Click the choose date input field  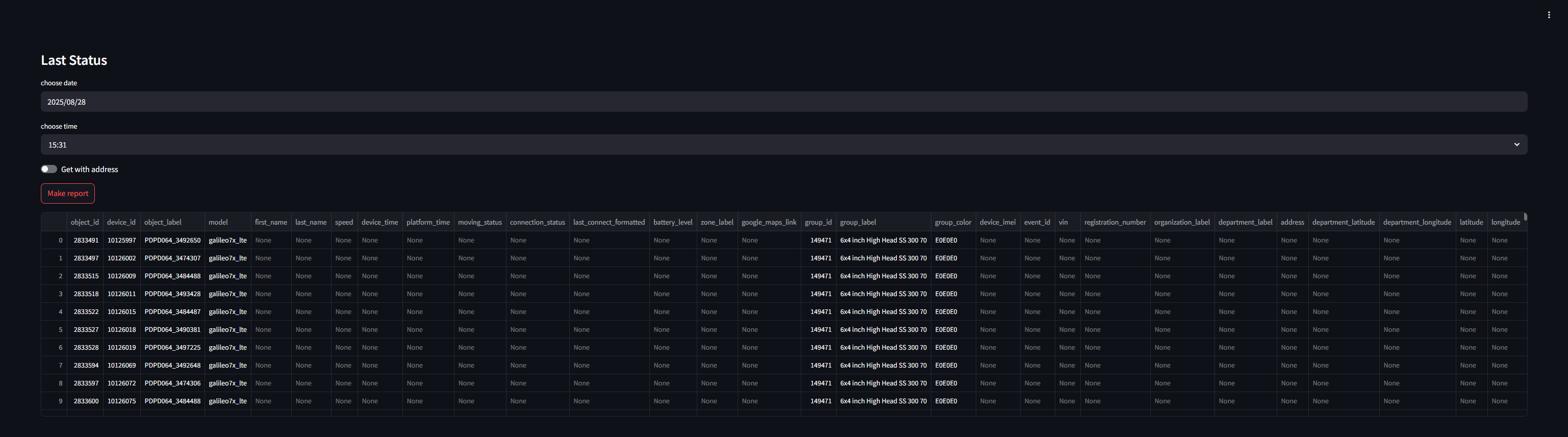[783, 102]
